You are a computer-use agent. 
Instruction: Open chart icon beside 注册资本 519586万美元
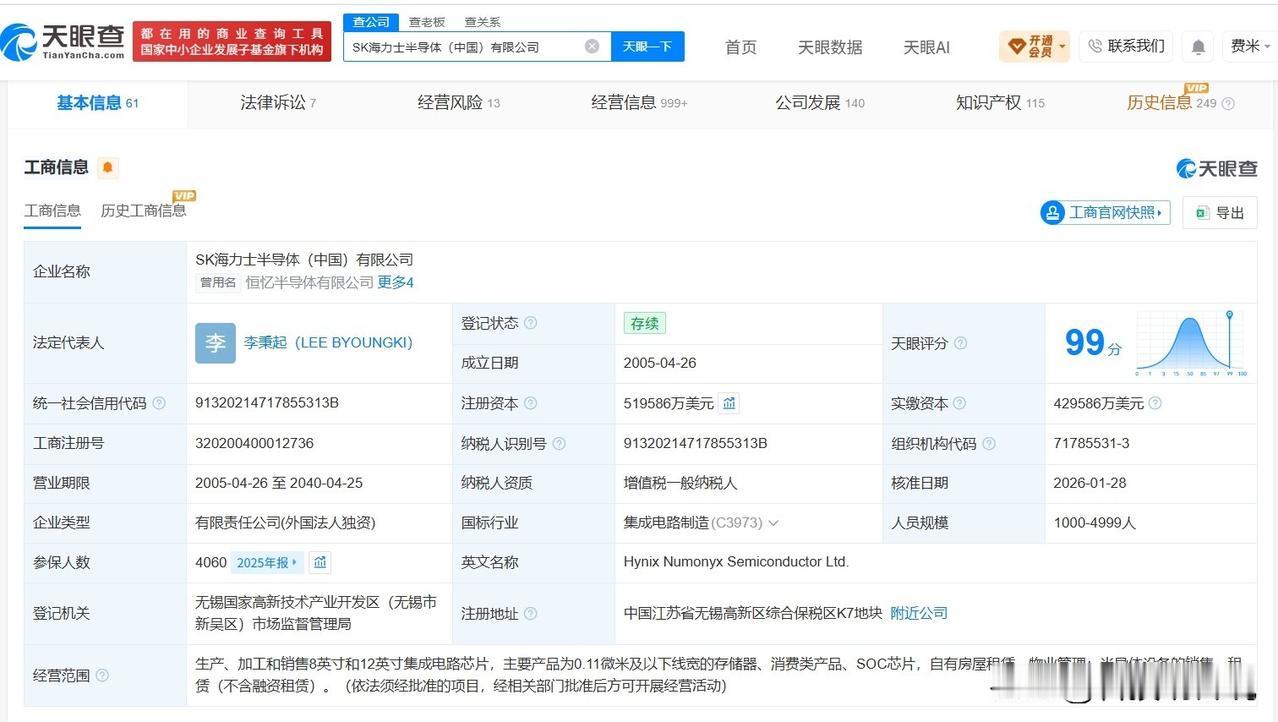point(729,403)
